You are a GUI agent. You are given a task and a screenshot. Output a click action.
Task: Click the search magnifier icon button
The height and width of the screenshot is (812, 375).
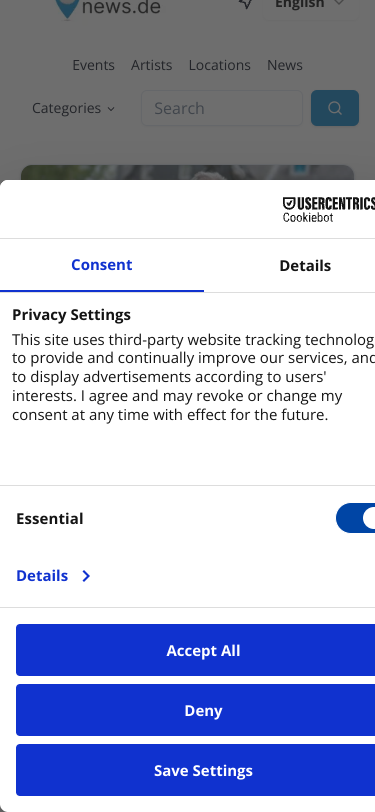tap(335, 108)
